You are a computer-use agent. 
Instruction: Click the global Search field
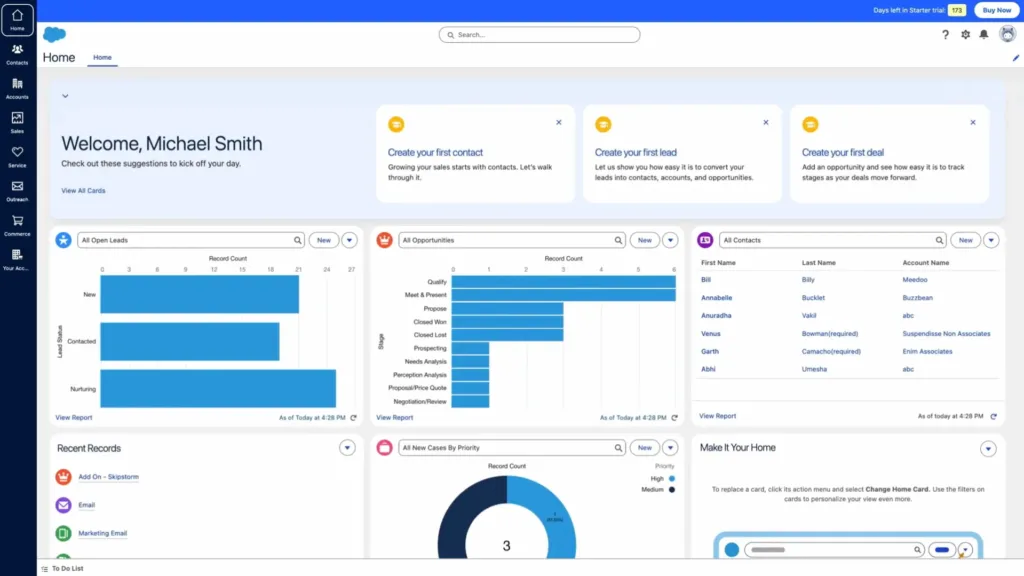(x=539, y=35)
